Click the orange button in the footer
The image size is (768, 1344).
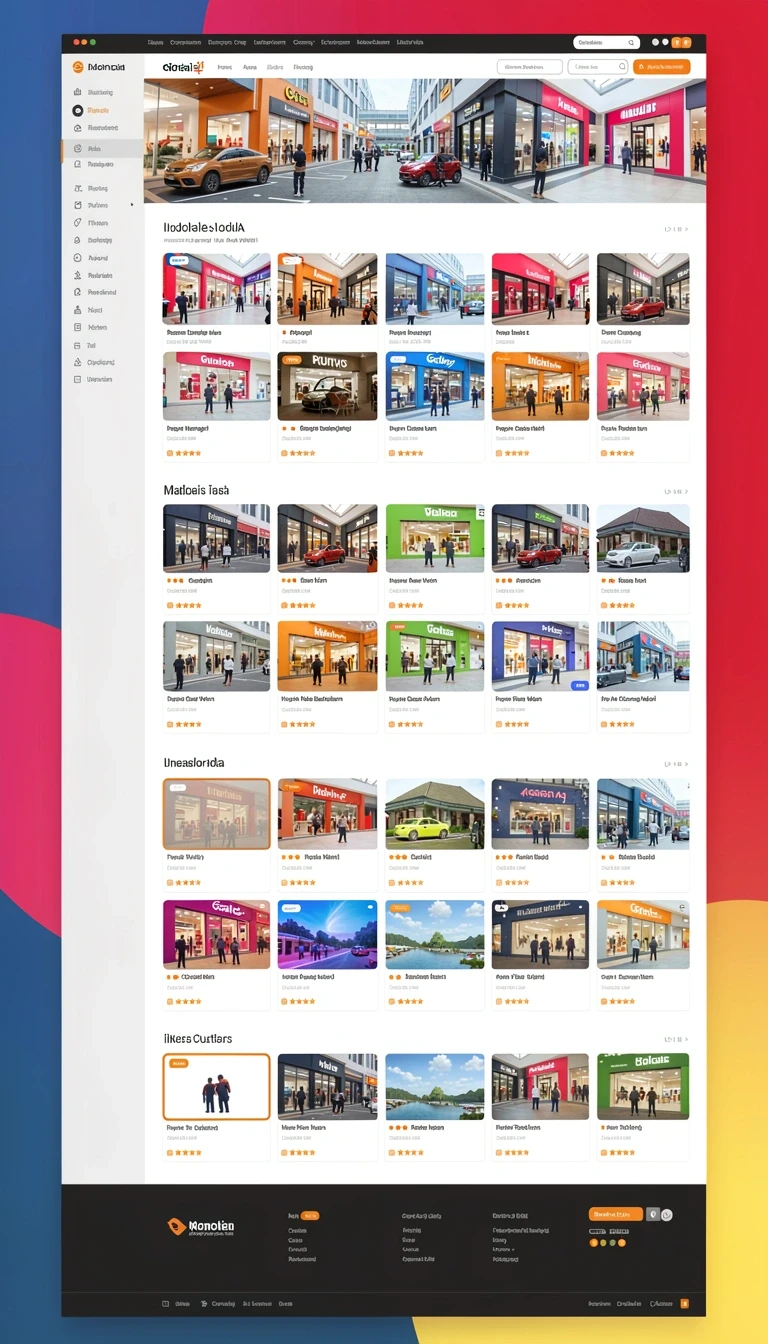coord(616,1214)
